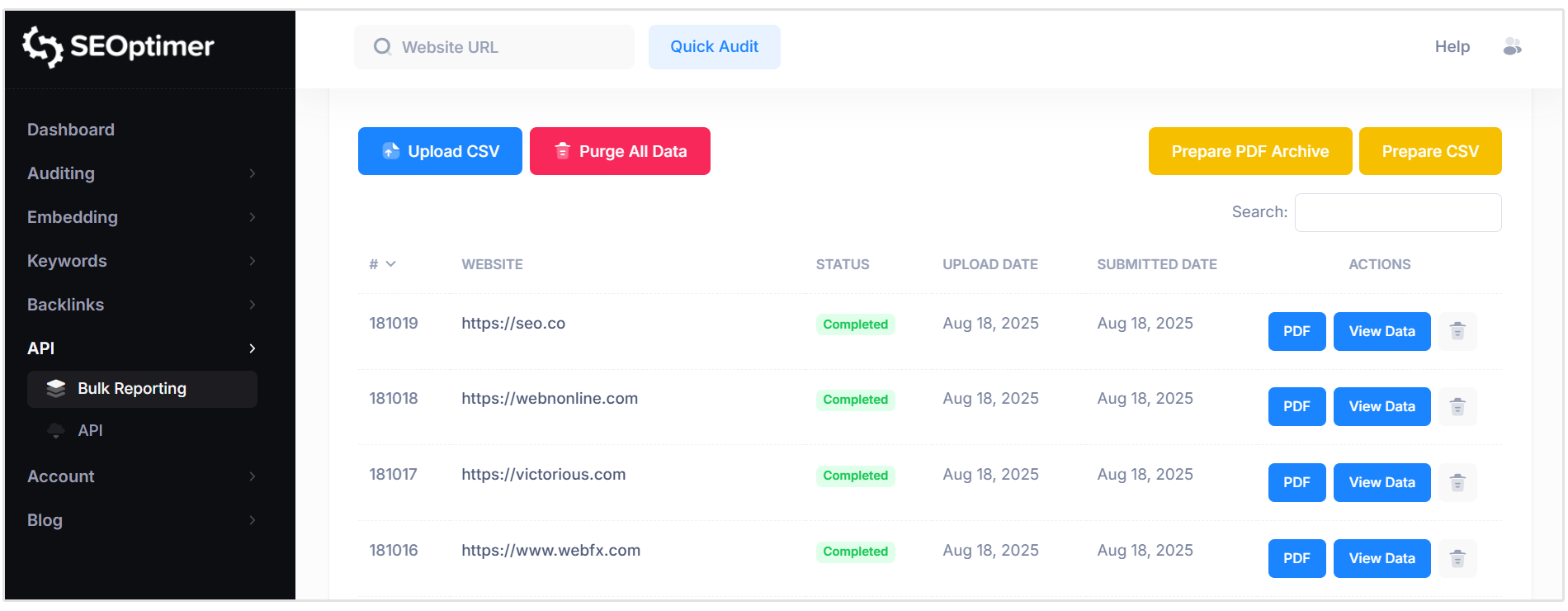Click the magnifier icon in Website URL bar

(x=382, y=47)
